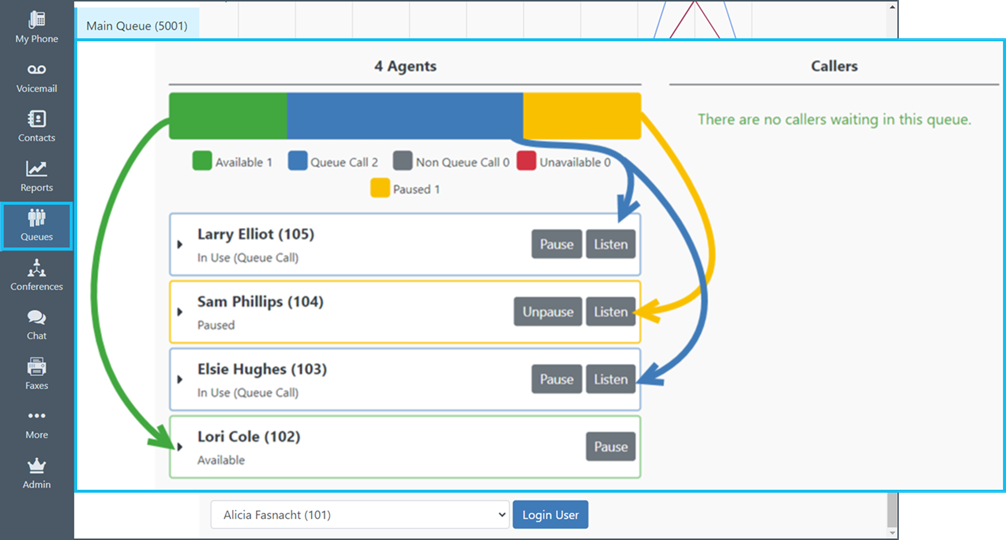Pause agent Larry Elliot

point(556,244)
